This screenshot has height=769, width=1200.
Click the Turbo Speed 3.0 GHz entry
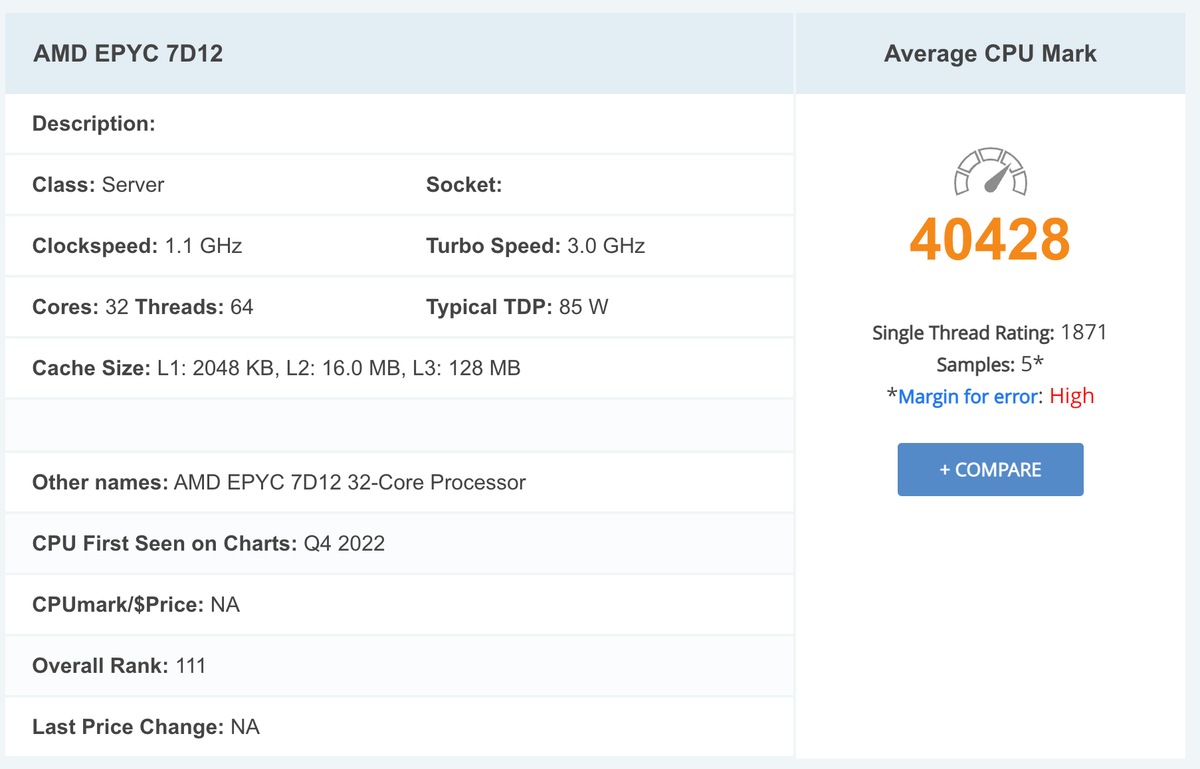pos(535,246)
